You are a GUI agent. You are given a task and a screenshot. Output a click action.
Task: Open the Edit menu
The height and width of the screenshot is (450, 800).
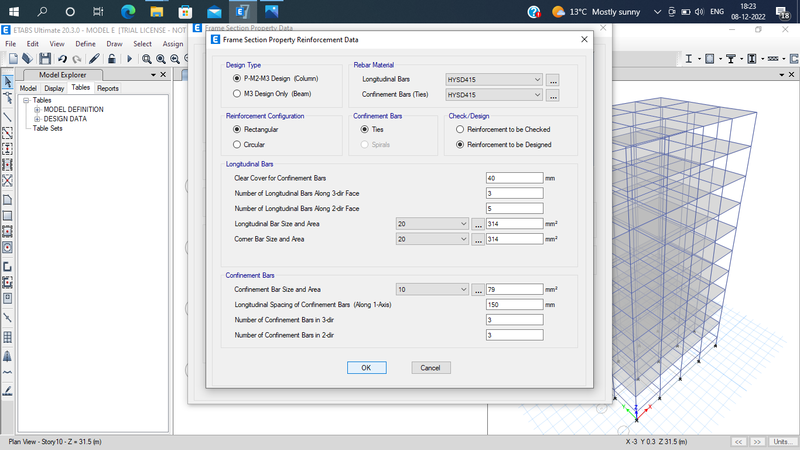tap(33, 44)
